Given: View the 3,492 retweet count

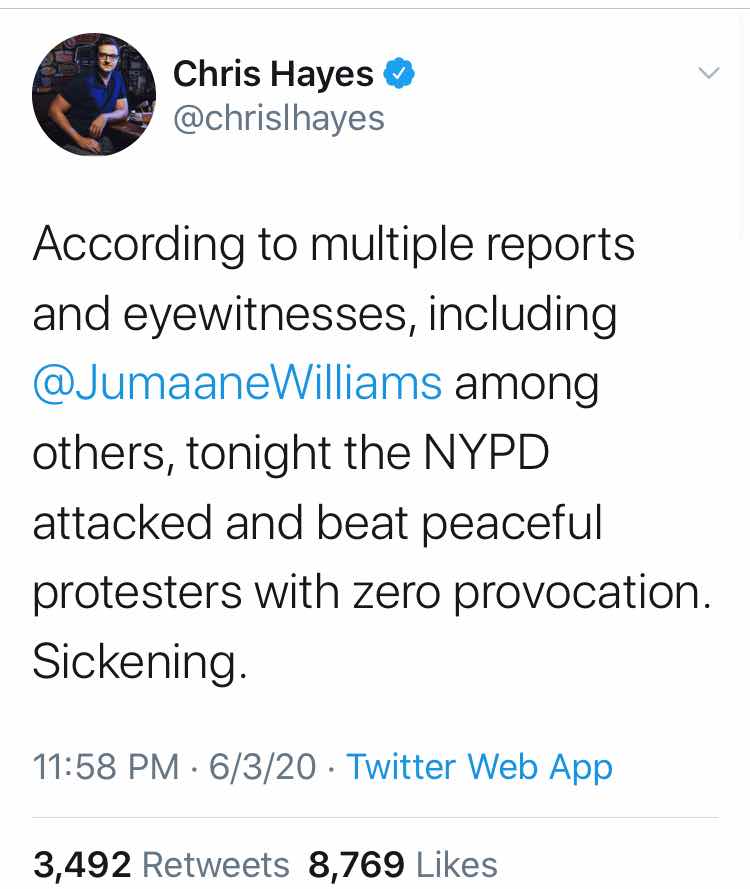Looking at the screenshot, I should click(x=82, y=865).
